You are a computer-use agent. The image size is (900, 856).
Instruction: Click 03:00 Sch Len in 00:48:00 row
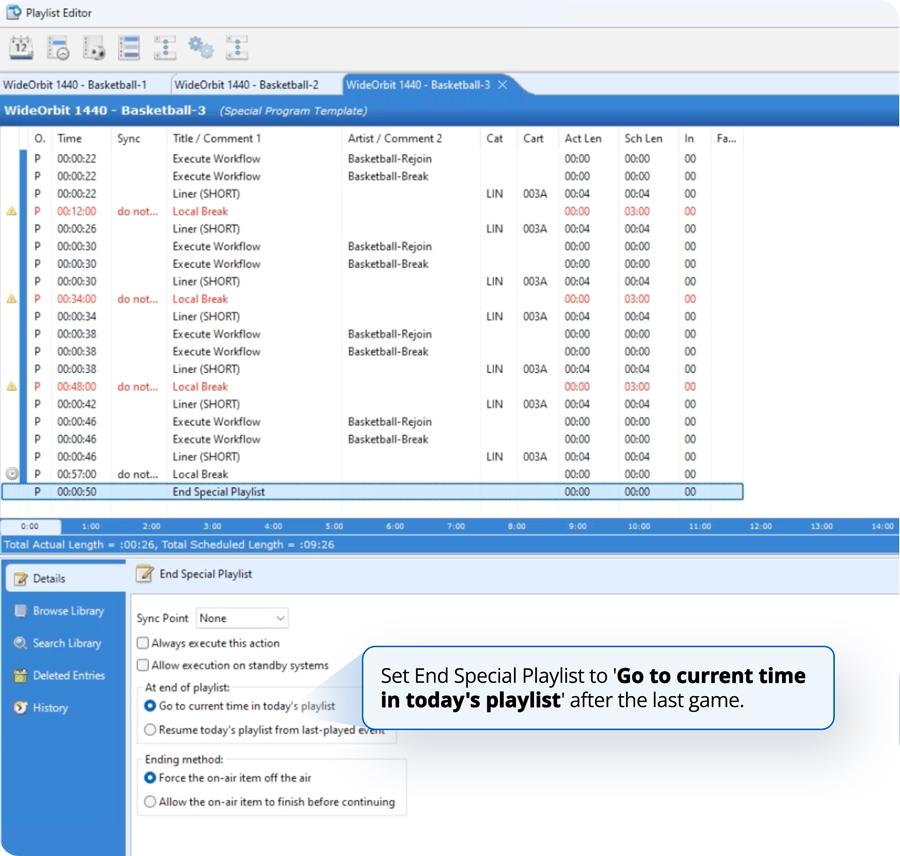coord(637,387)
